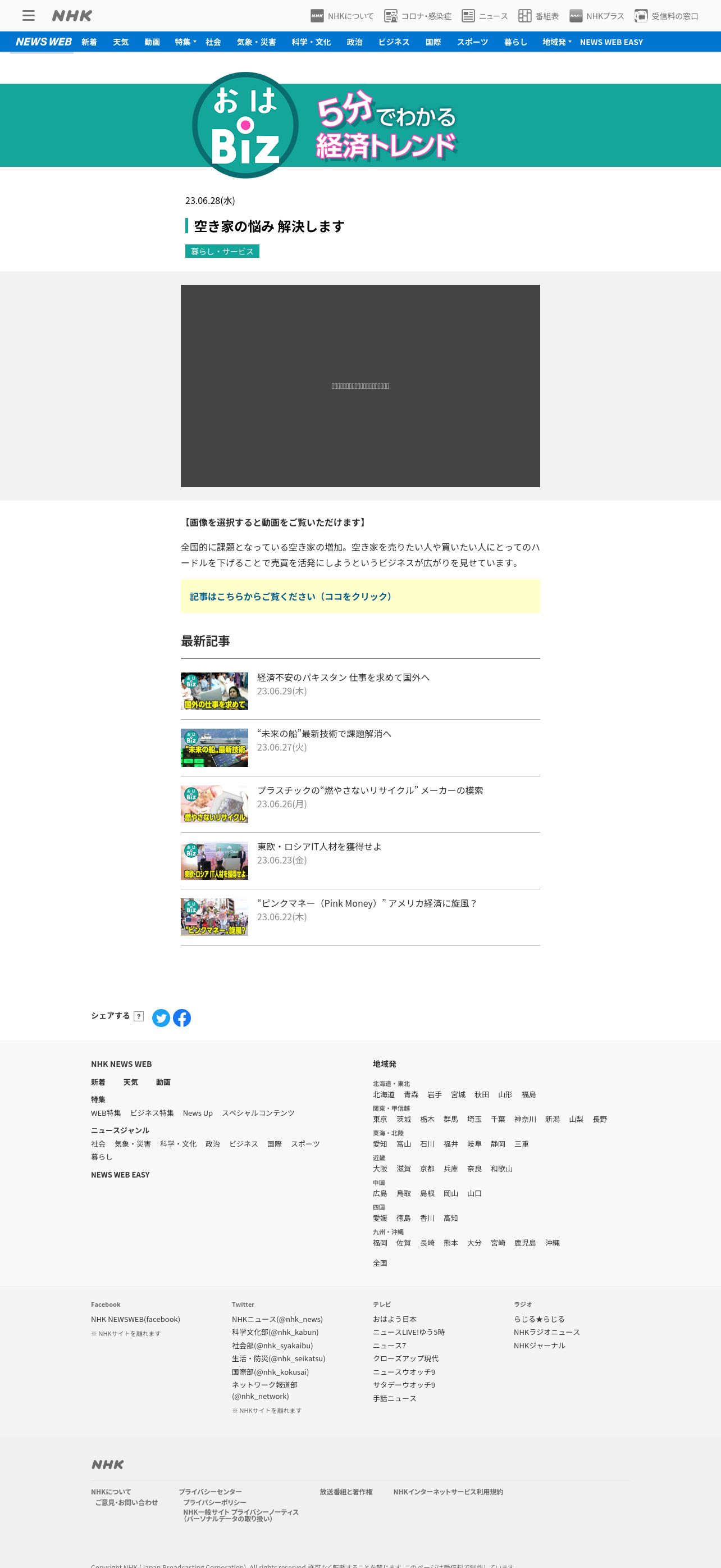
Task: Click the おはBiz circular logo
Action: 245,125
